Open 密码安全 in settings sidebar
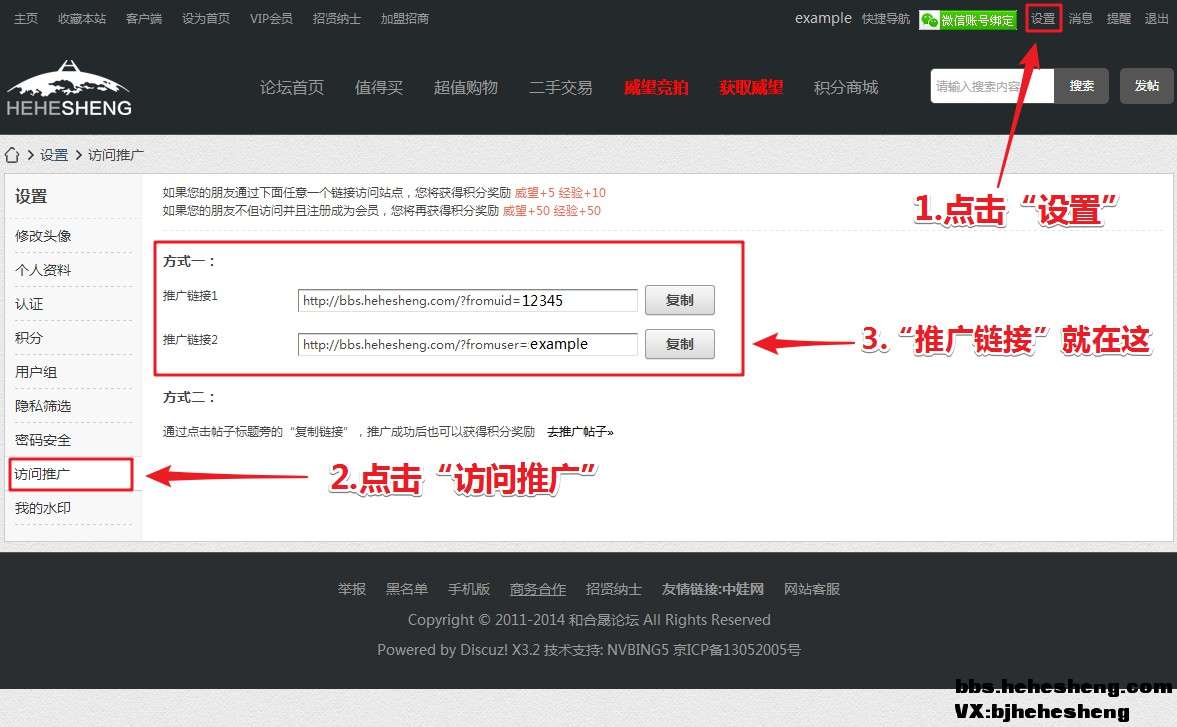The height and width of the screenshot is (727, 1177). 43,440
